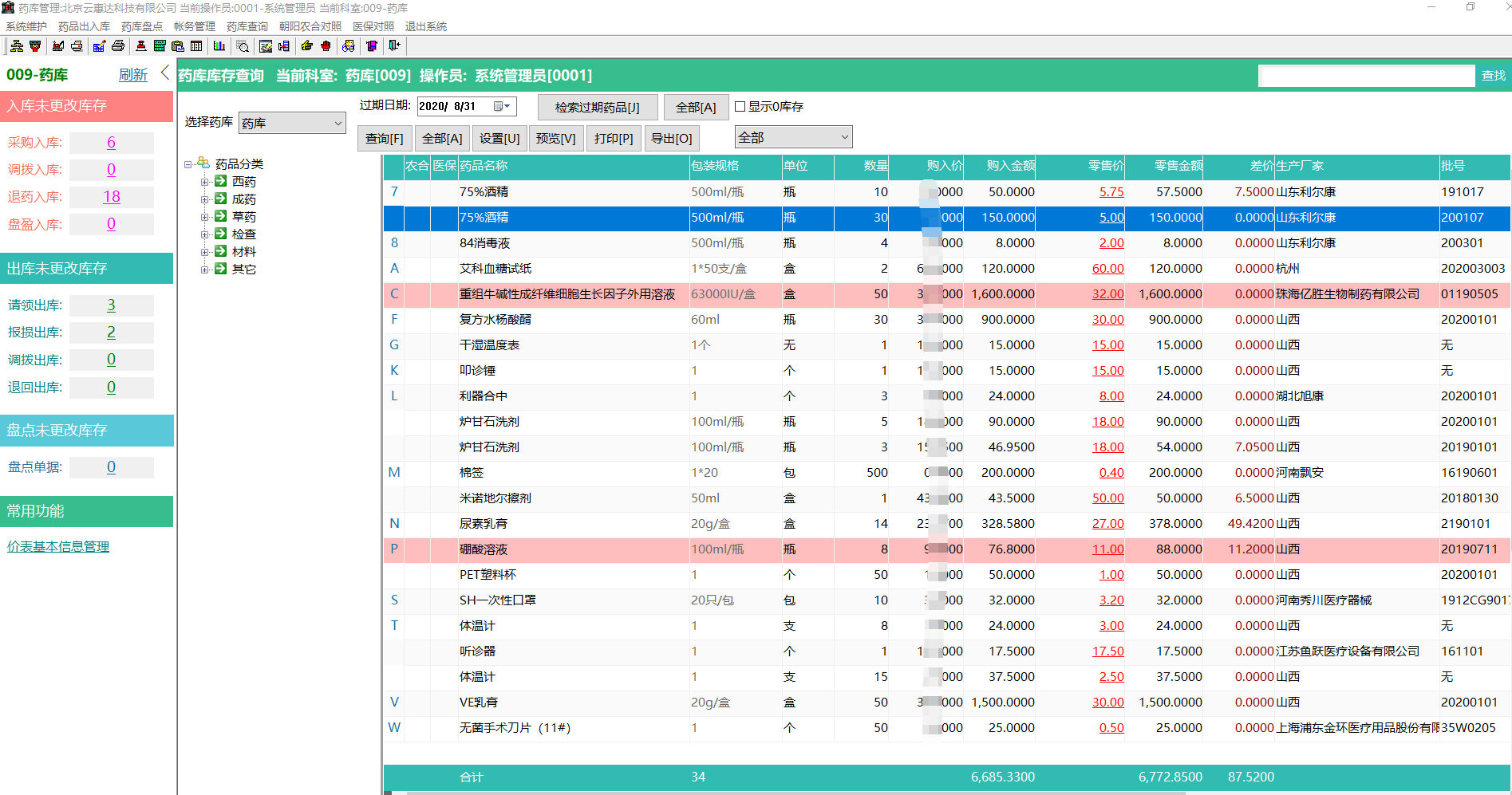Open the 药品出入库 menu
The image size is (1512, 795).
(x=84, y=26)
